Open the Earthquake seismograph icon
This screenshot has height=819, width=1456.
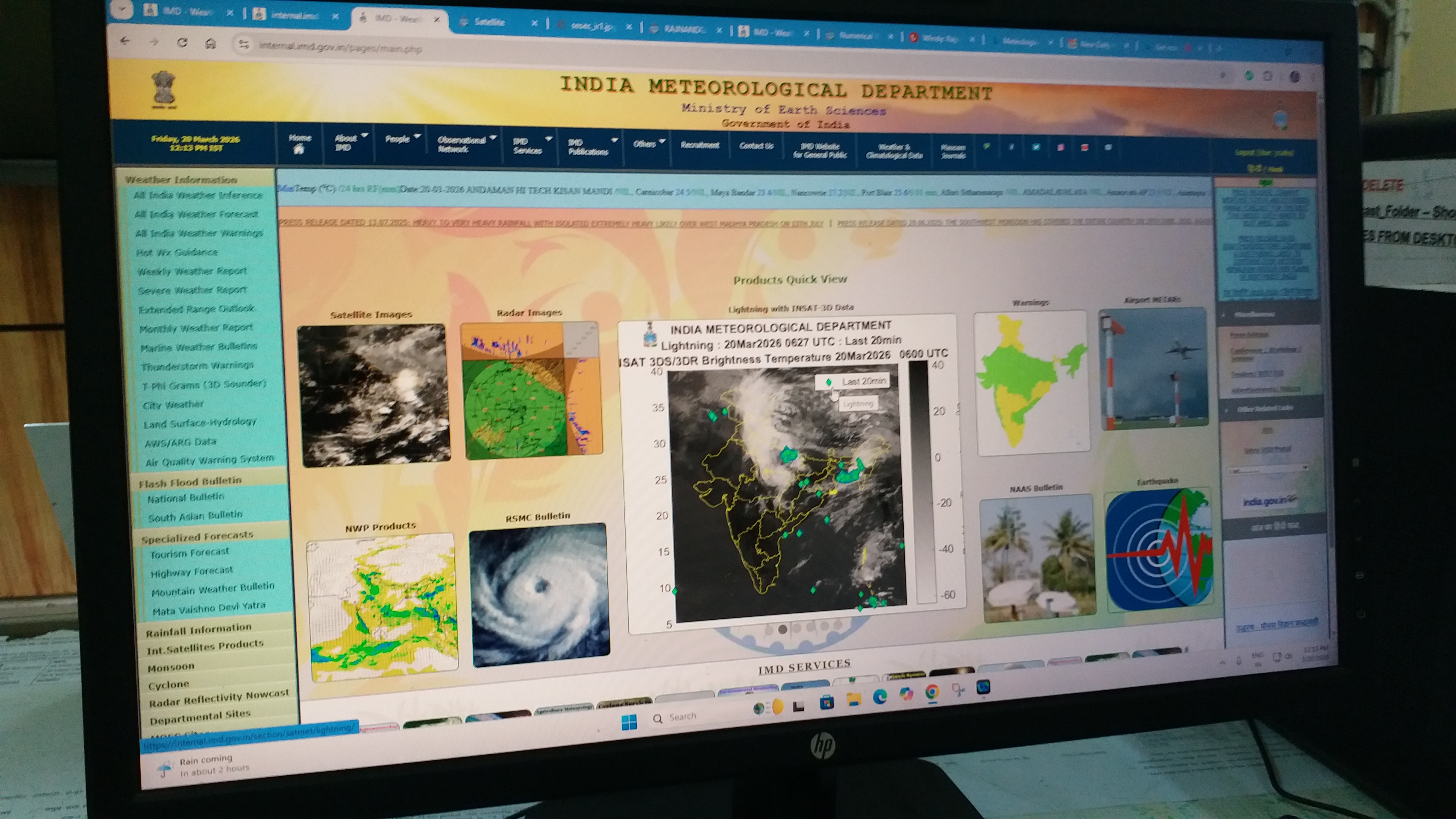point(1159,550)
